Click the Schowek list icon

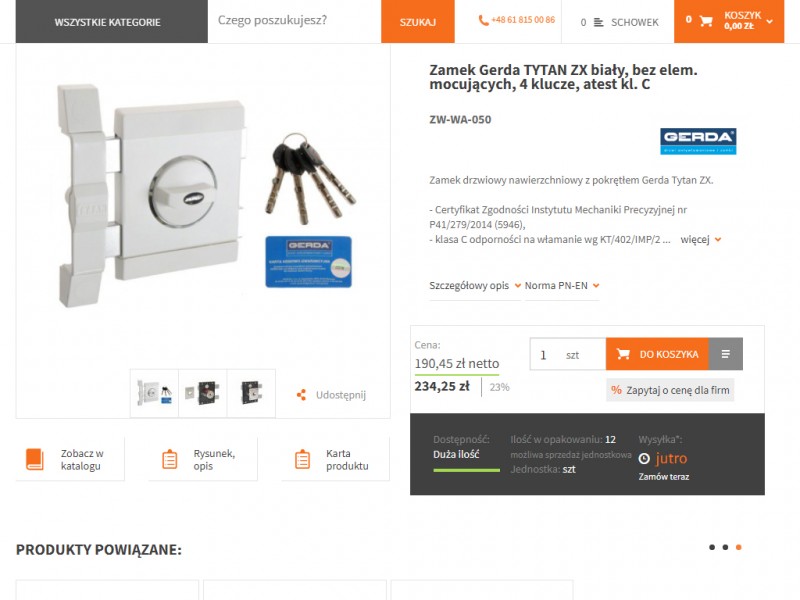pos(598,22)
